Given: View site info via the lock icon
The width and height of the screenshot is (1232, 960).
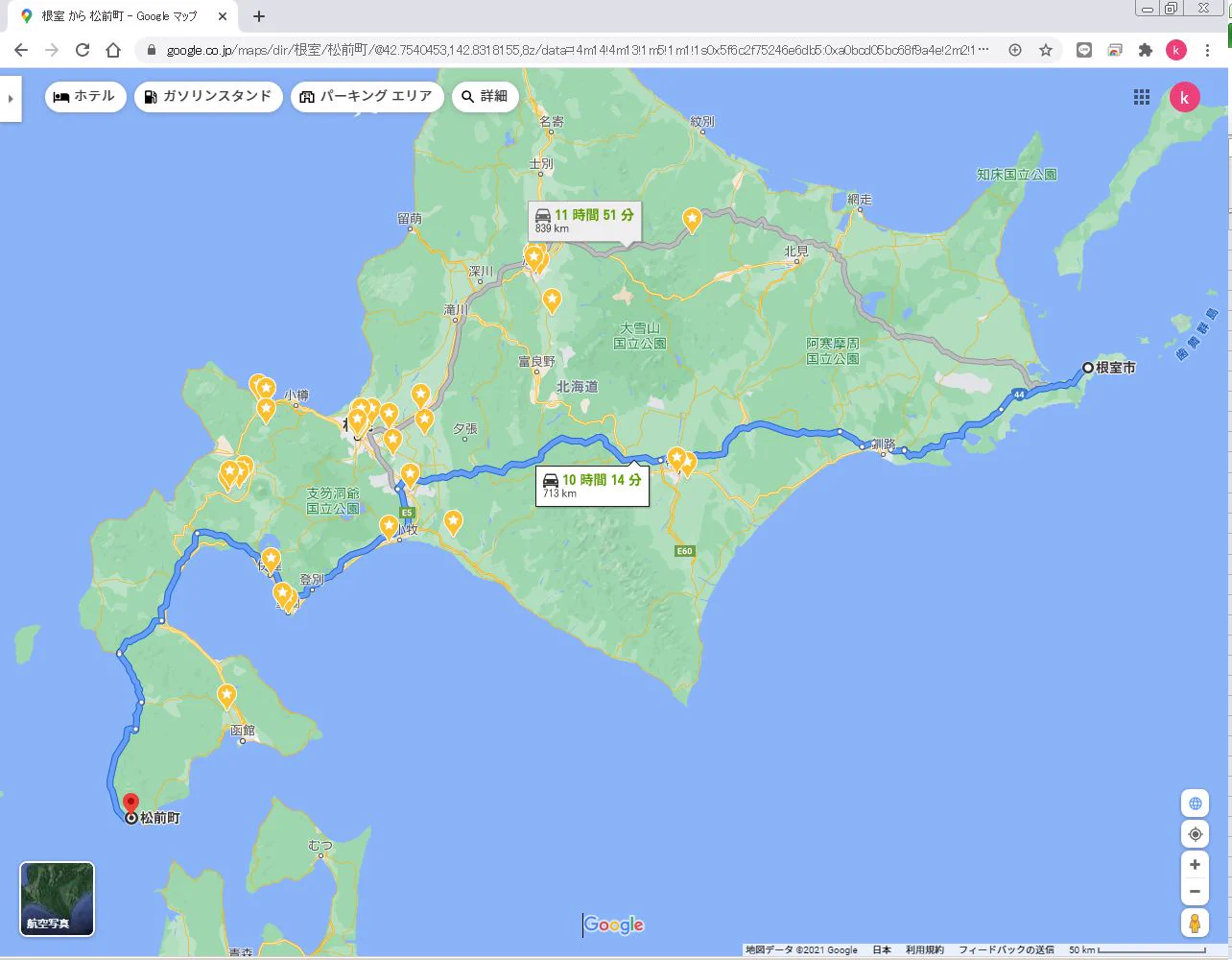Looking at the screenshot, I should (151, 50).
